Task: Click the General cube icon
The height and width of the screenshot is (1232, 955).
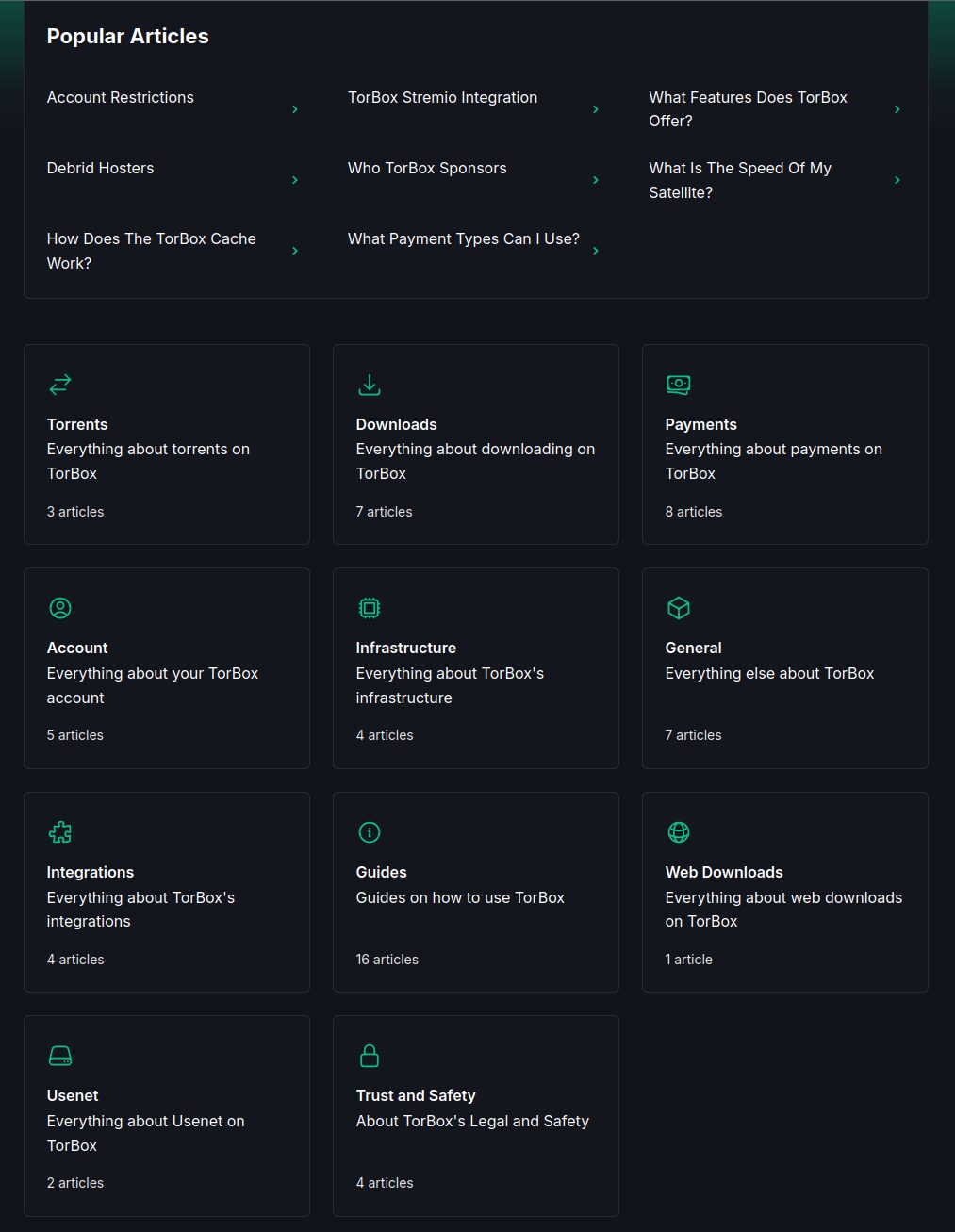Action: (679, 608)
